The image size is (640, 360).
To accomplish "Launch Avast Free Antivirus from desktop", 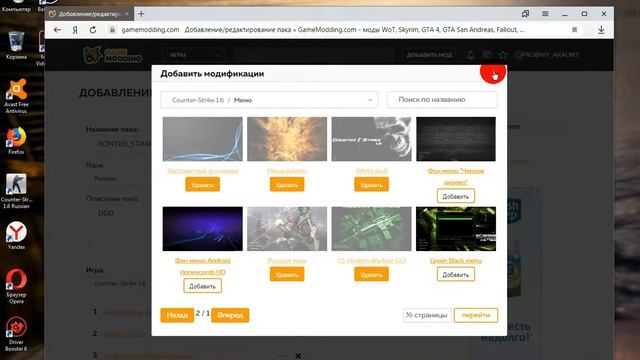I will coord(16,96).
